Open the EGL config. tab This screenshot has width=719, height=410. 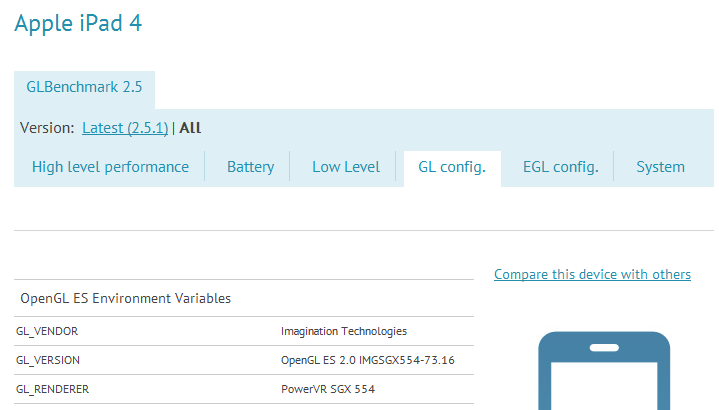(560, 167)
